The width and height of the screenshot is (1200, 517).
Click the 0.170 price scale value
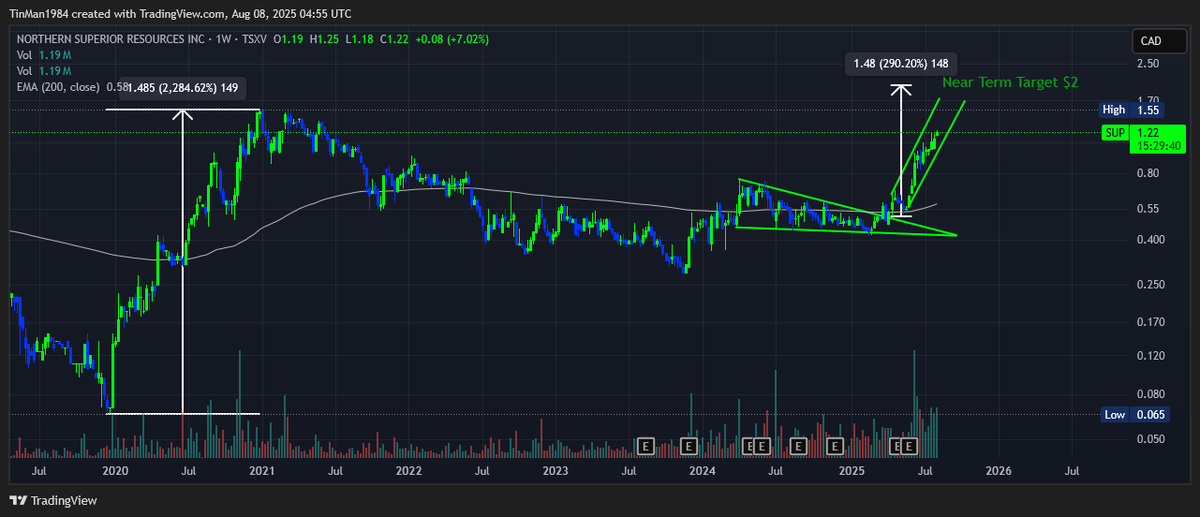[1149, 322]
